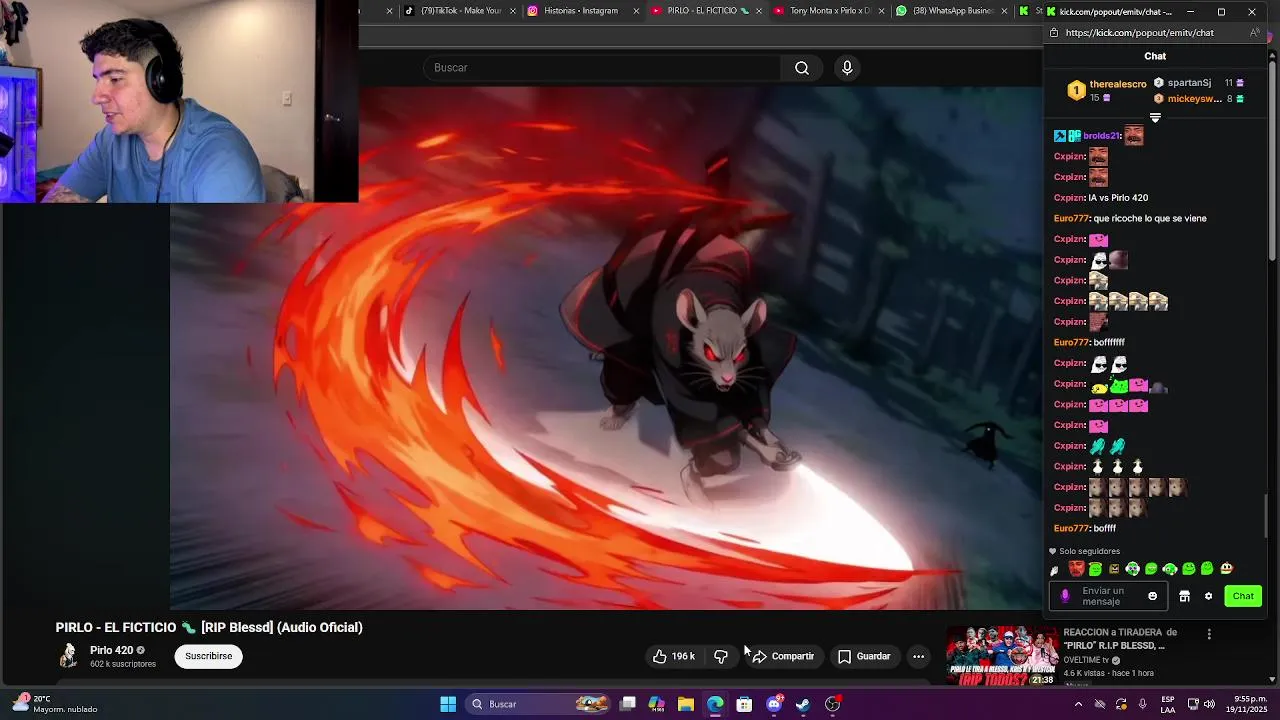Send the message with green Chat button

[x=1243, y=596]
